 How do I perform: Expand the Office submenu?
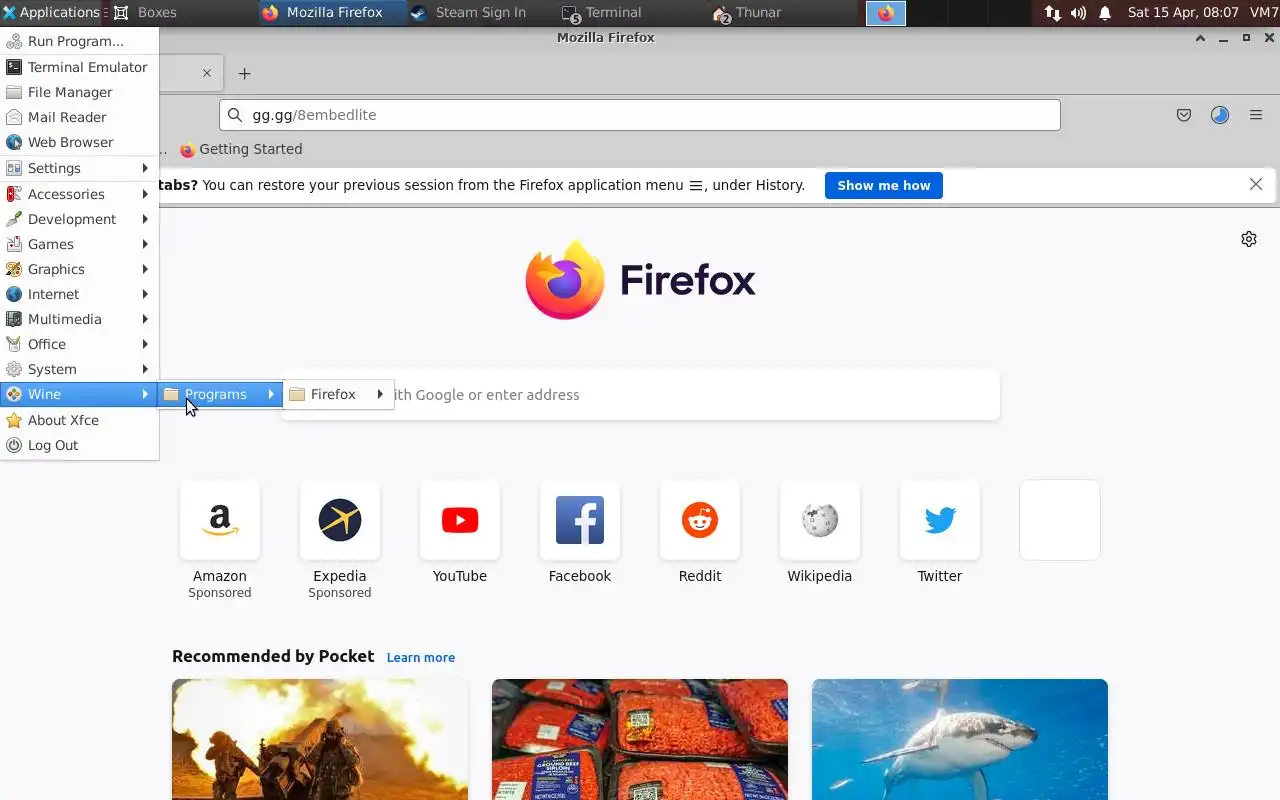[x=79, y=344]
